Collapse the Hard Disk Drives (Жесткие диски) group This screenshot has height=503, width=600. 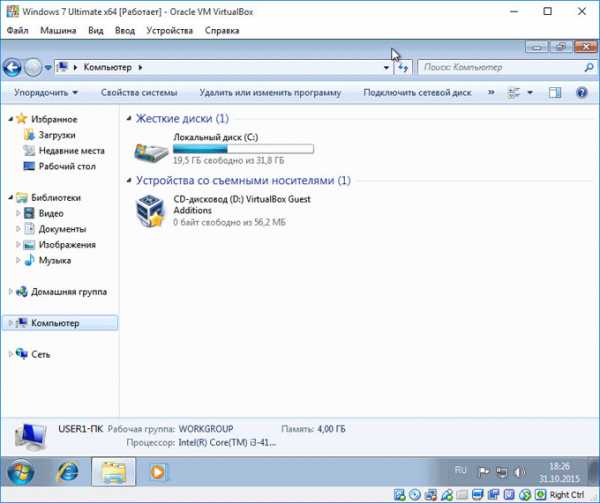pos(128,119)
